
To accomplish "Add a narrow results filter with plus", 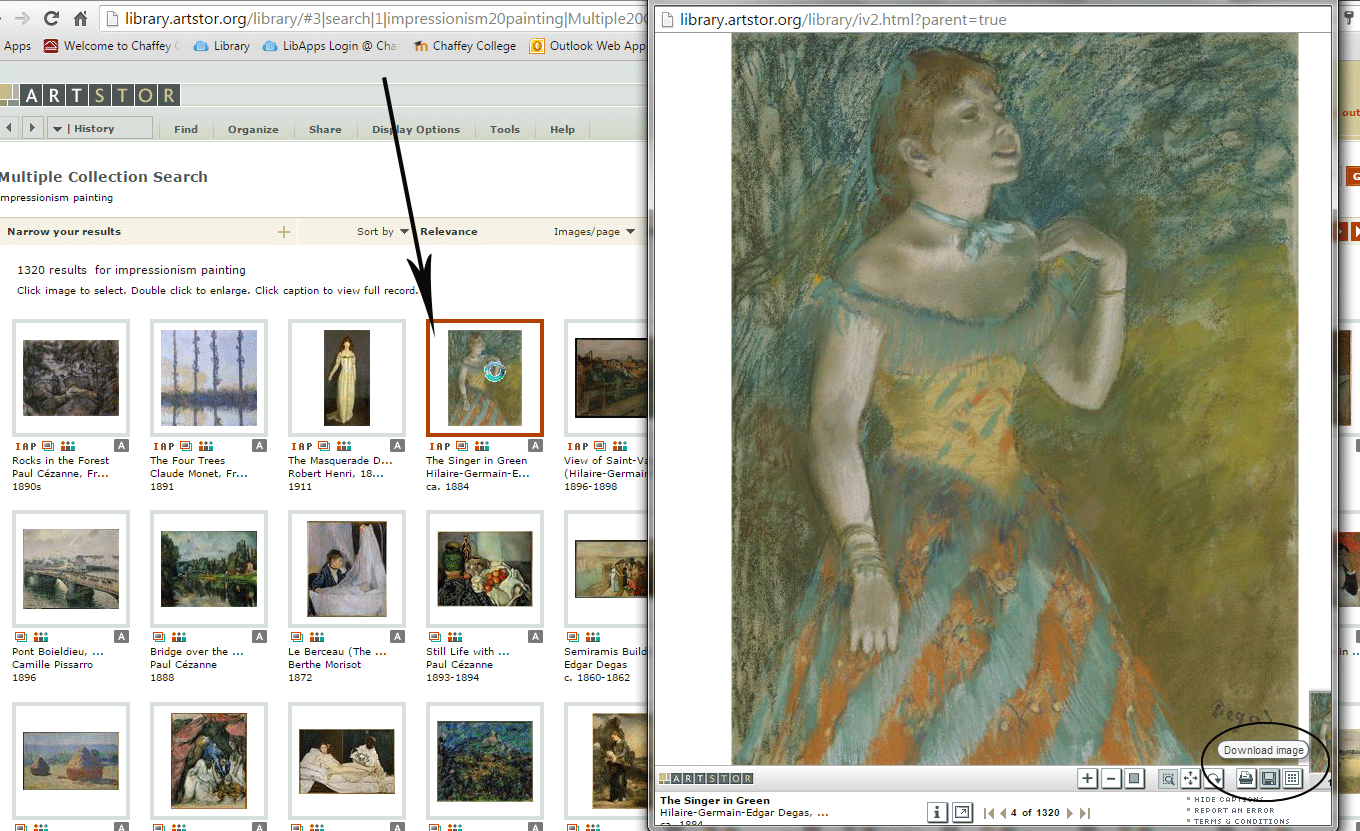I will tap(284, 232).
